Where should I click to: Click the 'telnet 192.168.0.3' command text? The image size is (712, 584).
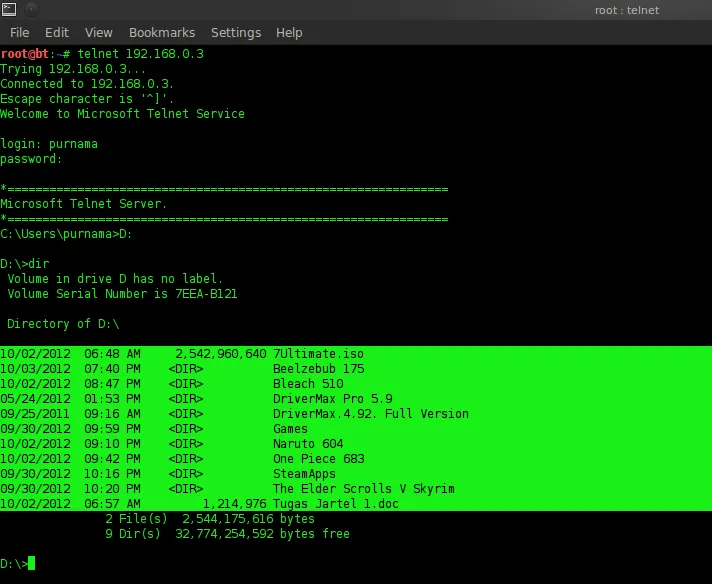141,54
